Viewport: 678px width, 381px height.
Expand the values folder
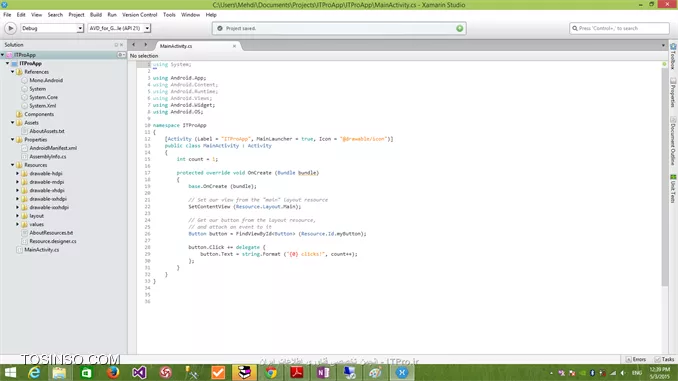[x=18, y=224]
